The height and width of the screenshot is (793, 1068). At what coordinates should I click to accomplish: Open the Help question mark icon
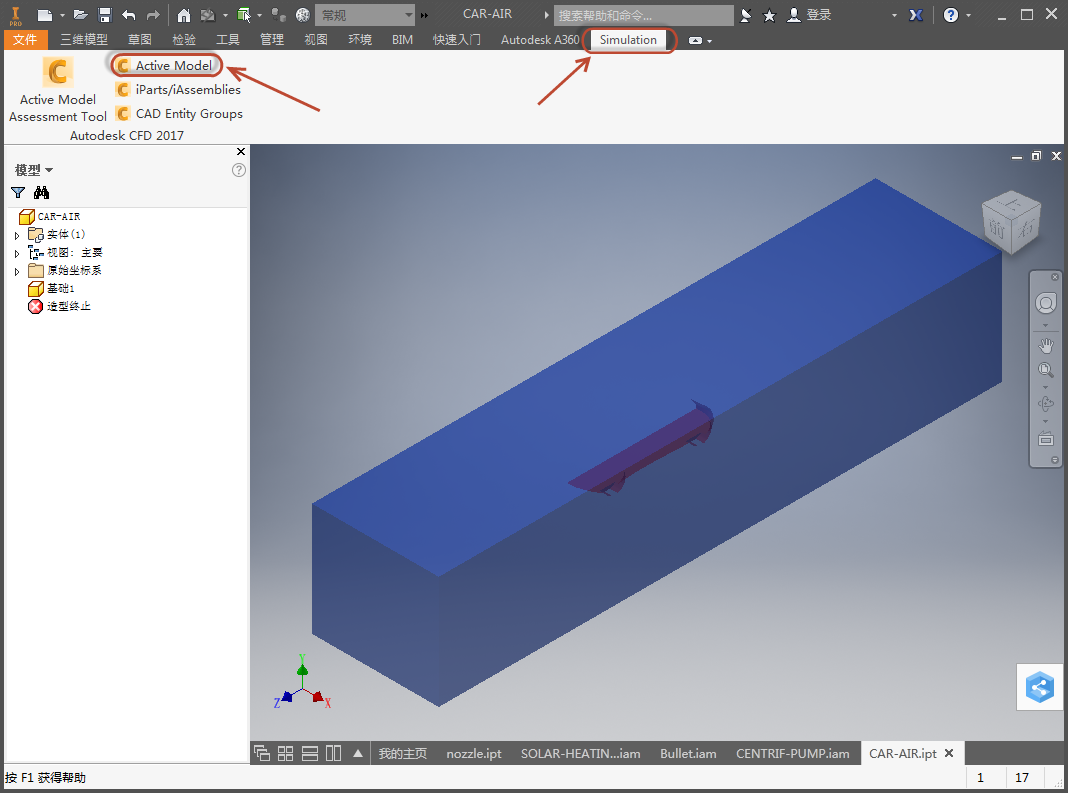point(951,15)
